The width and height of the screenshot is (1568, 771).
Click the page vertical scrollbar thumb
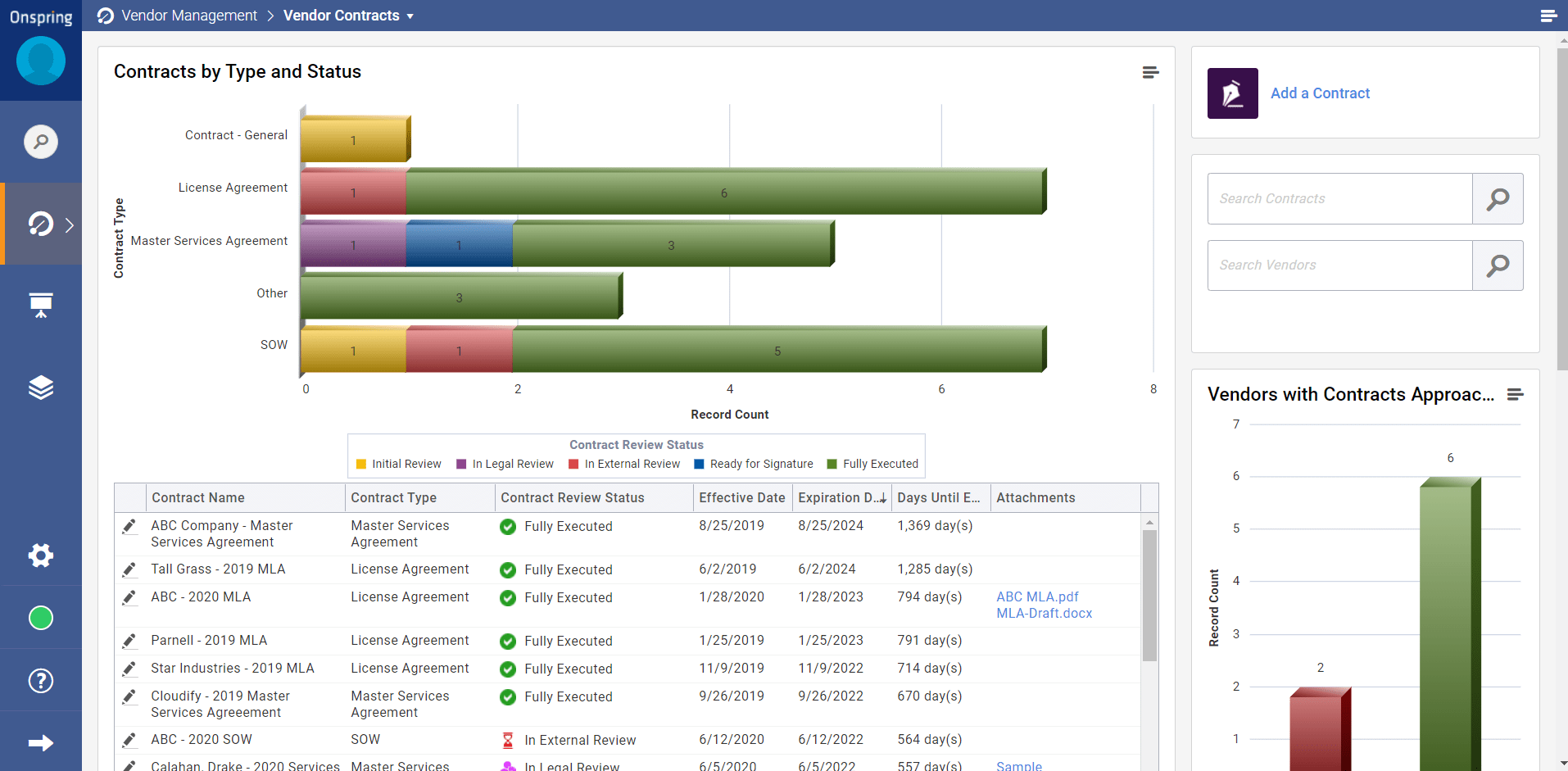pos(1561,209)
